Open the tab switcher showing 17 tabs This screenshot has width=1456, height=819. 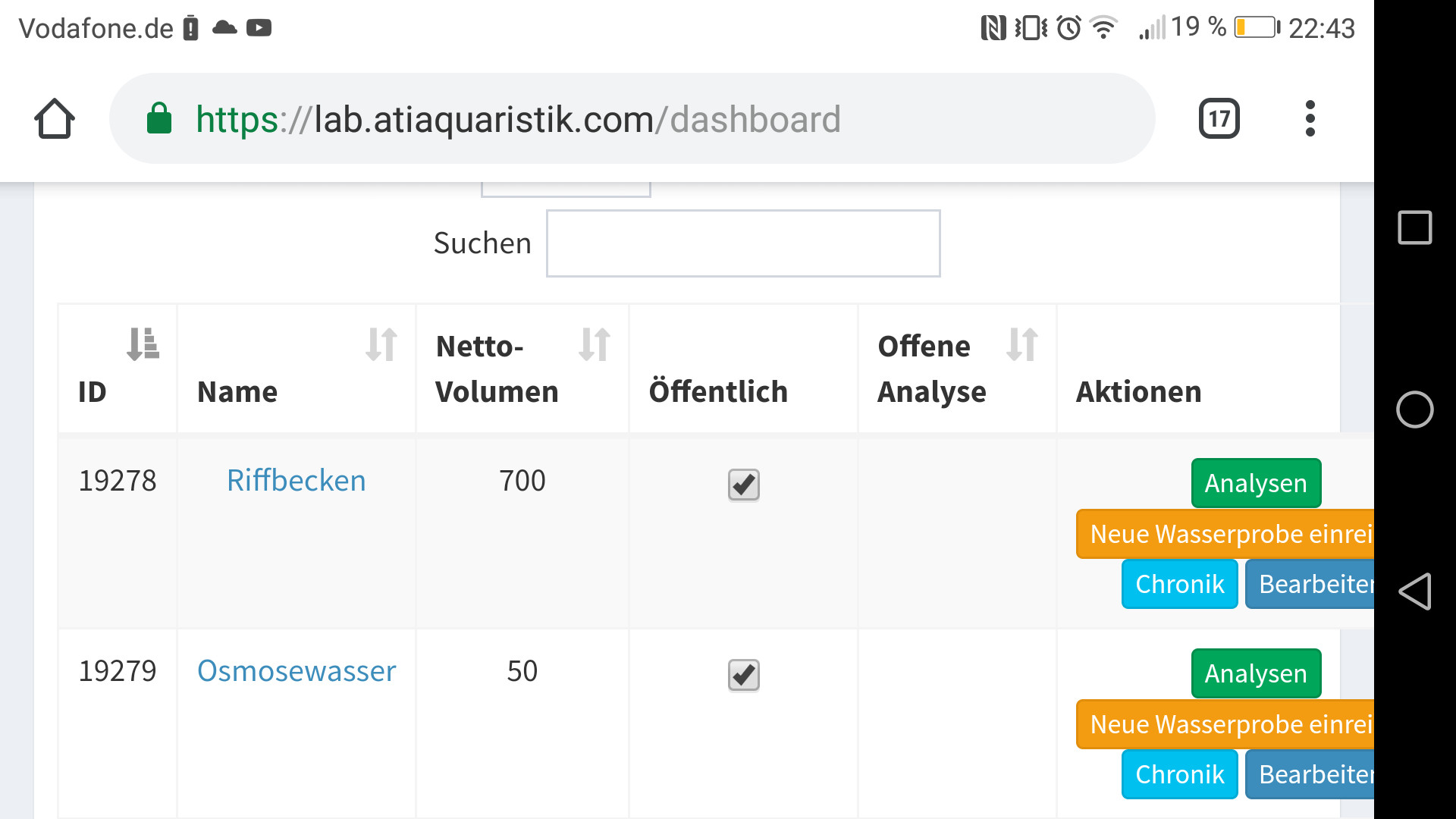pyautogui.click(x=1219, y=119)
